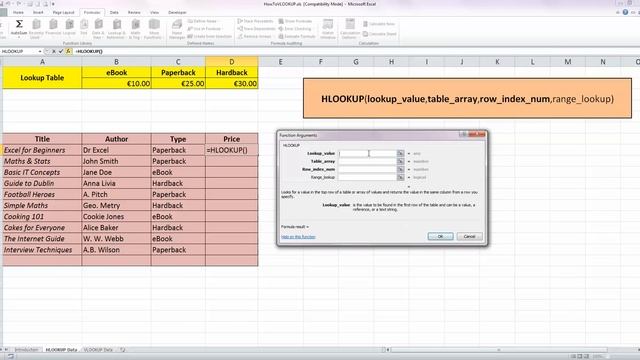
Task: Click inside the formula bar
Action: [x=355, y=51]
